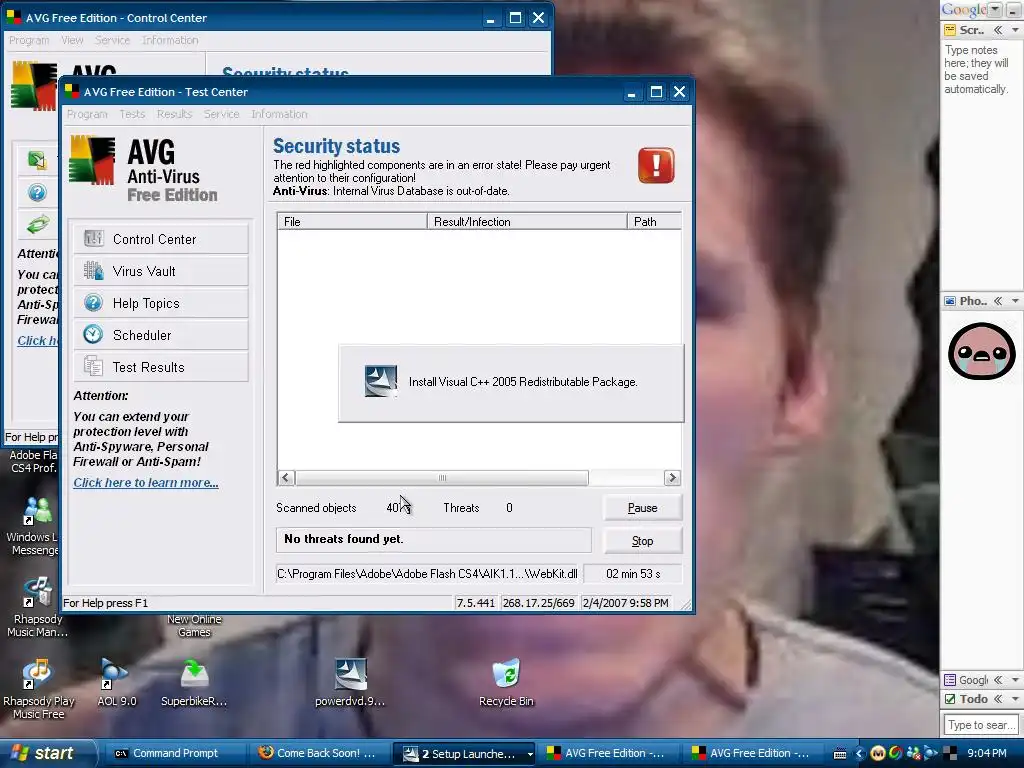Click the Scratch Pad notes text area
Screen dimensions: 1024x768
[982, 163]
